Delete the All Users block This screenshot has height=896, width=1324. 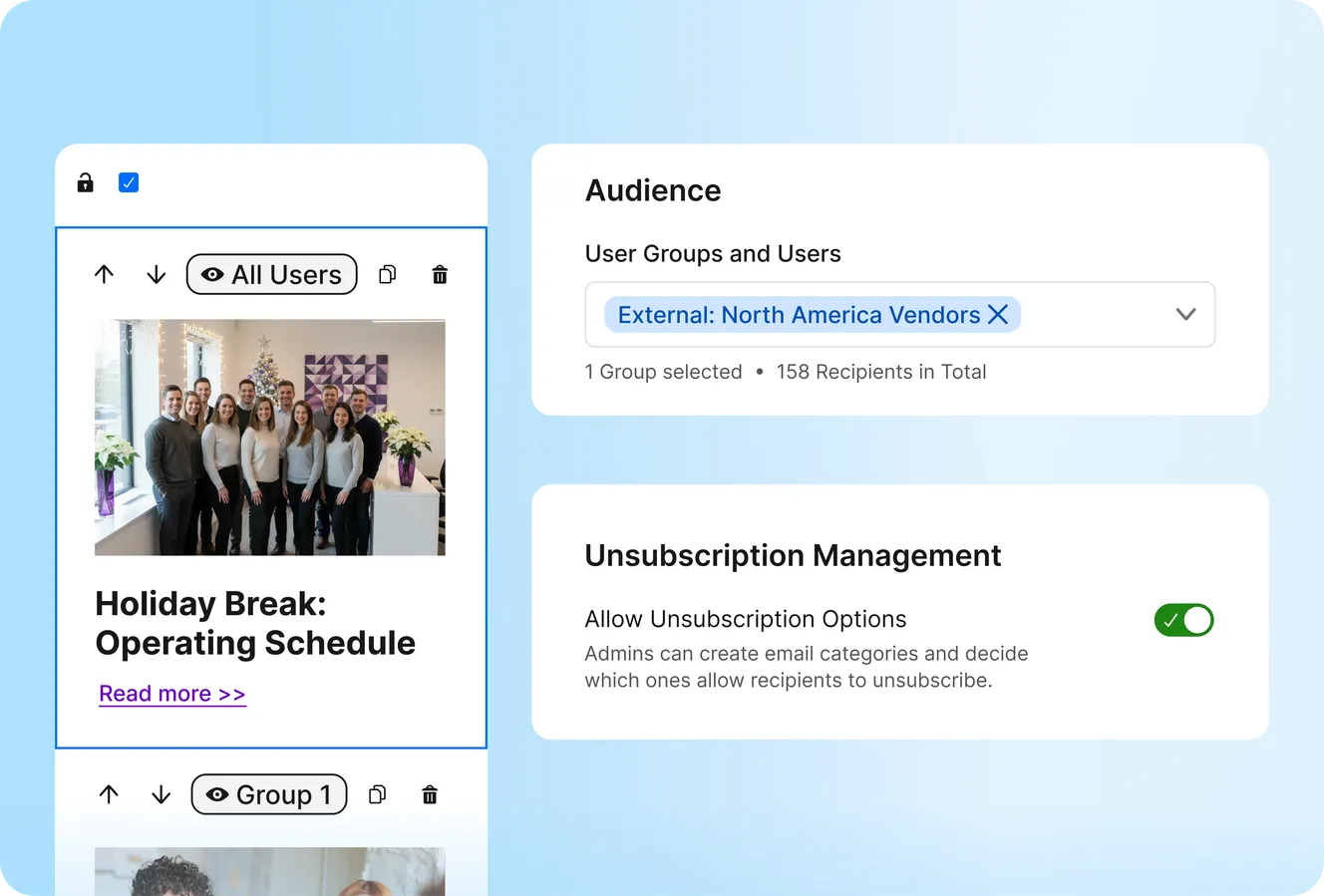click(x=440, y=274)
